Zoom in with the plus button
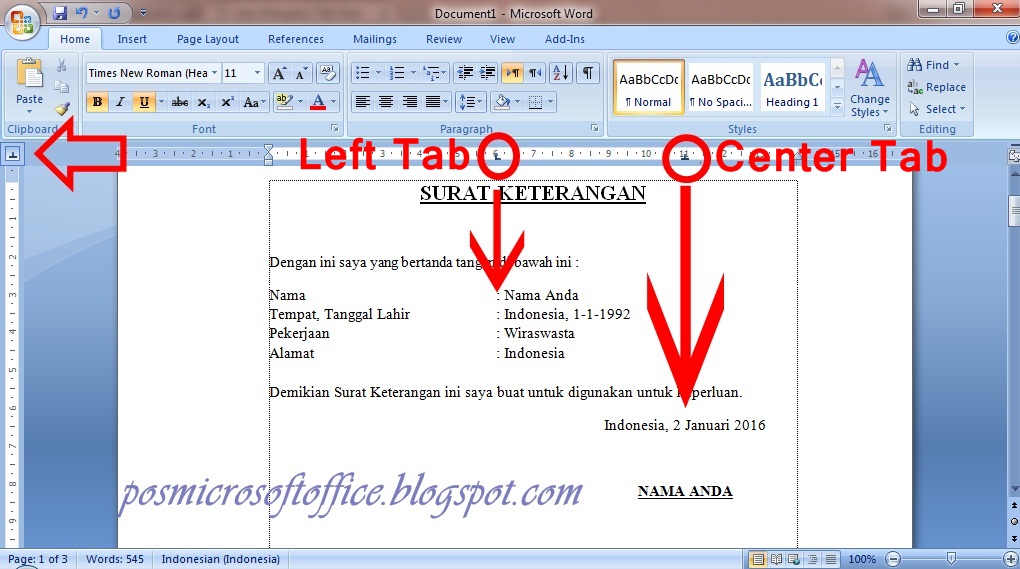Screen dimensions: 1020x569 tap(1012, 559)
